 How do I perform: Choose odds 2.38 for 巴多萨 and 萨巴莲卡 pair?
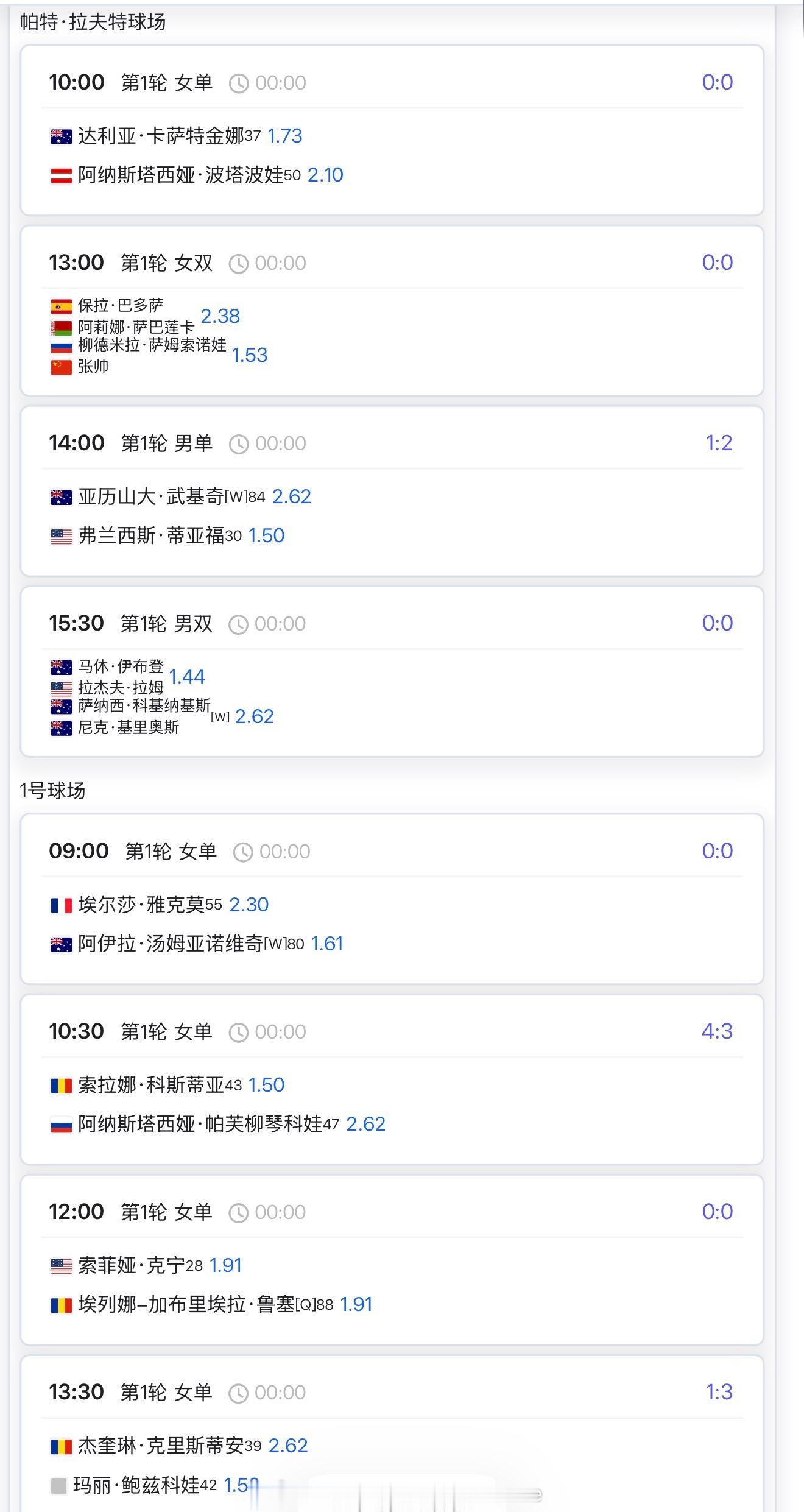coord(220,316)
